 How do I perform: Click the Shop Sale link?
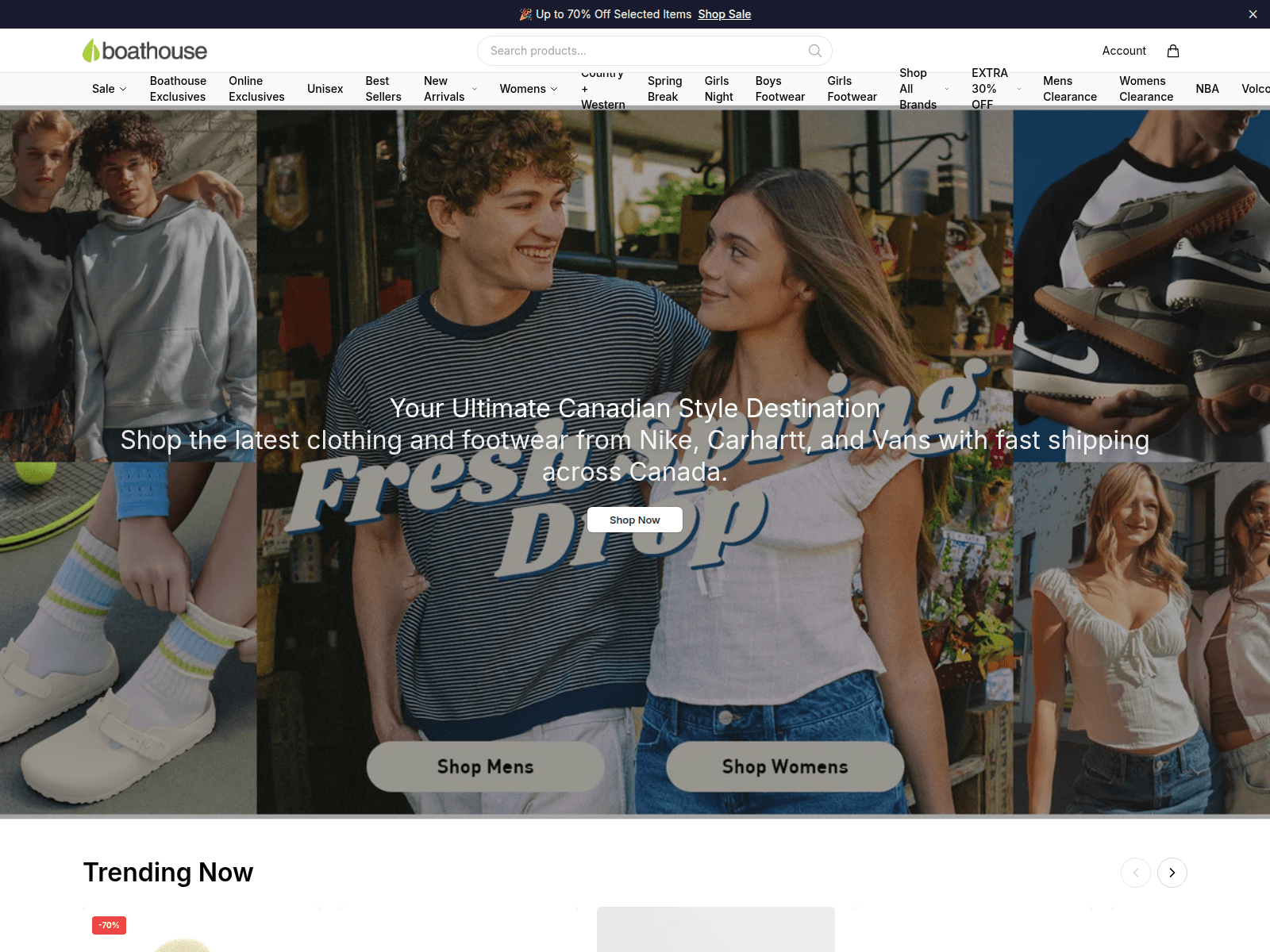pyautogui.click(x=725, y=14)
